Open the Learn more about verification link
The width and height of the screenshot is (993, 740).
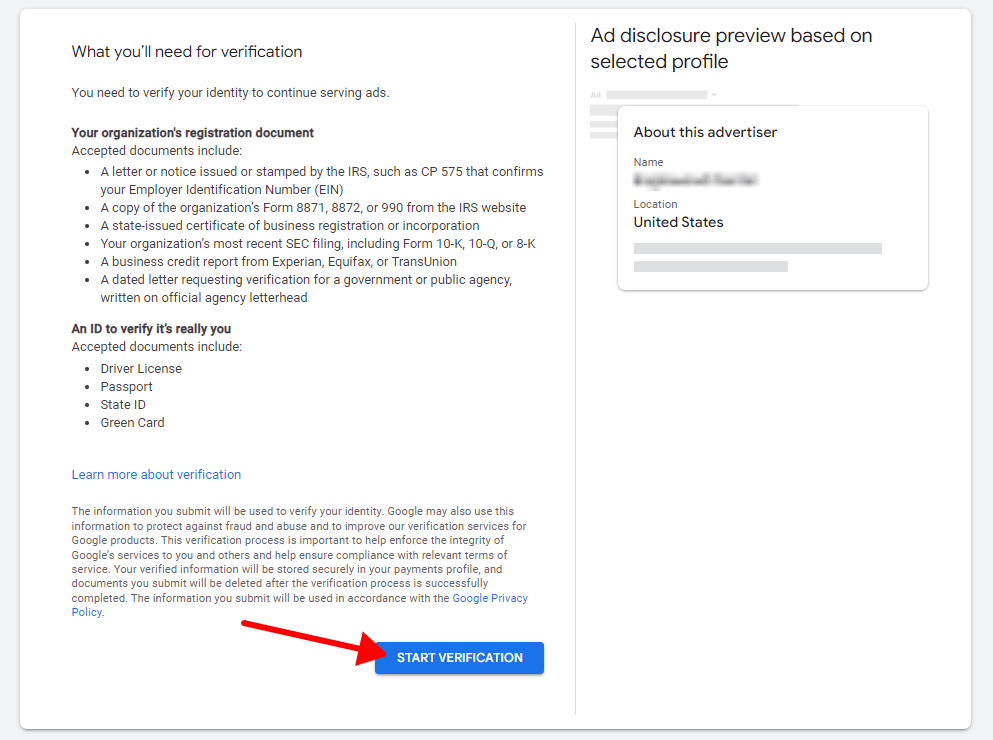point(156,474)
